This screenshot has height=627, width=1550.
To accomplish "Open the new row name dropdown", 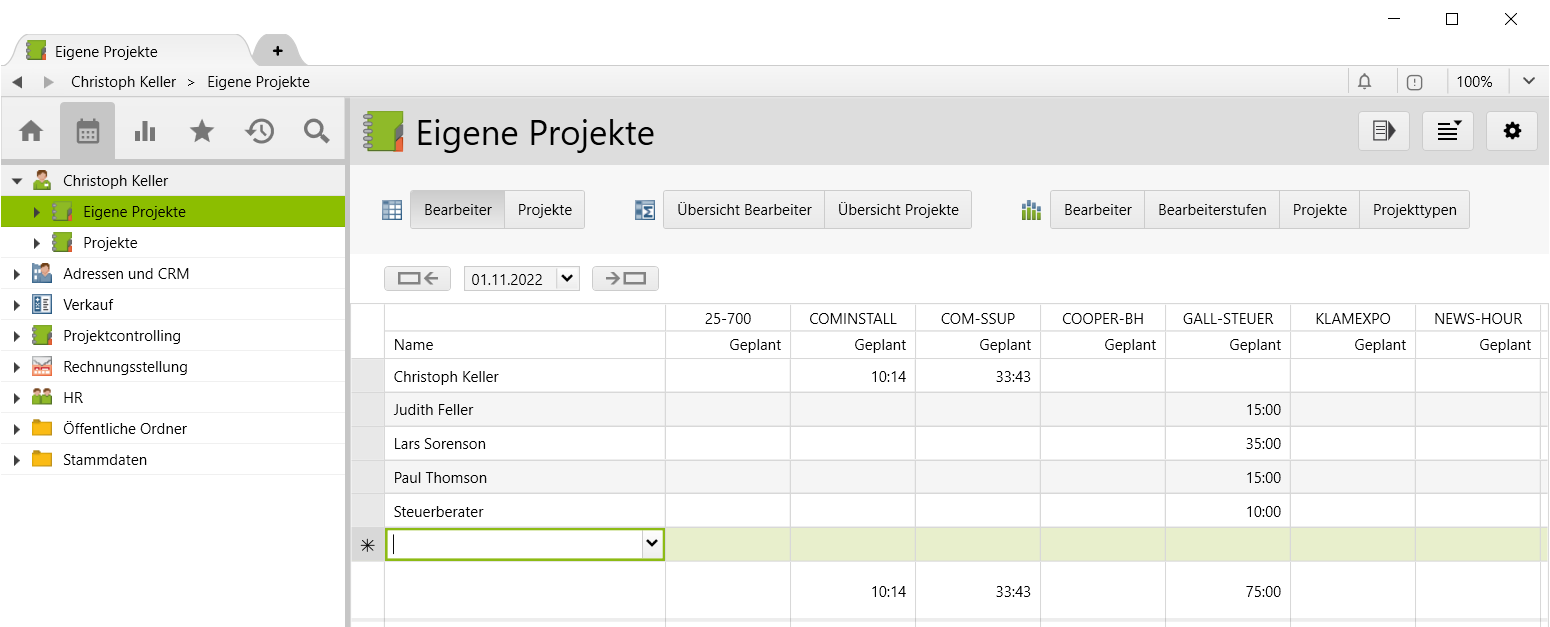I will coord(652,544).
